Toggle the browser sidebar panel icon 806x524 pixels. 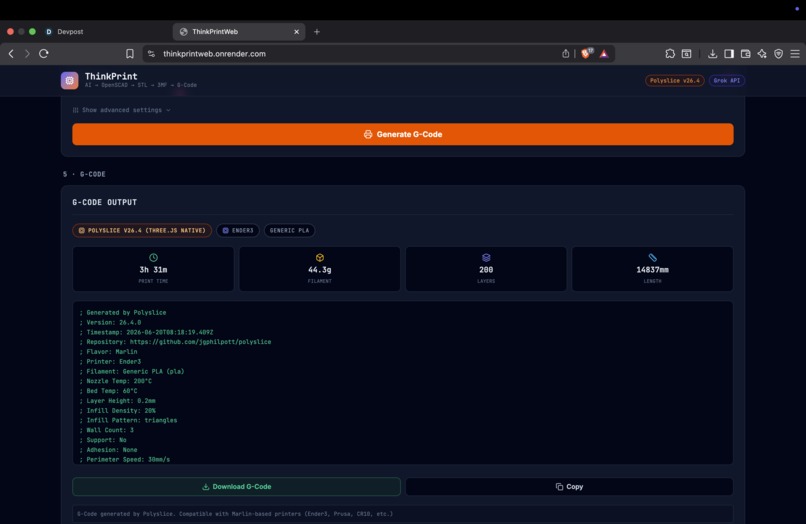pos(729,53)
